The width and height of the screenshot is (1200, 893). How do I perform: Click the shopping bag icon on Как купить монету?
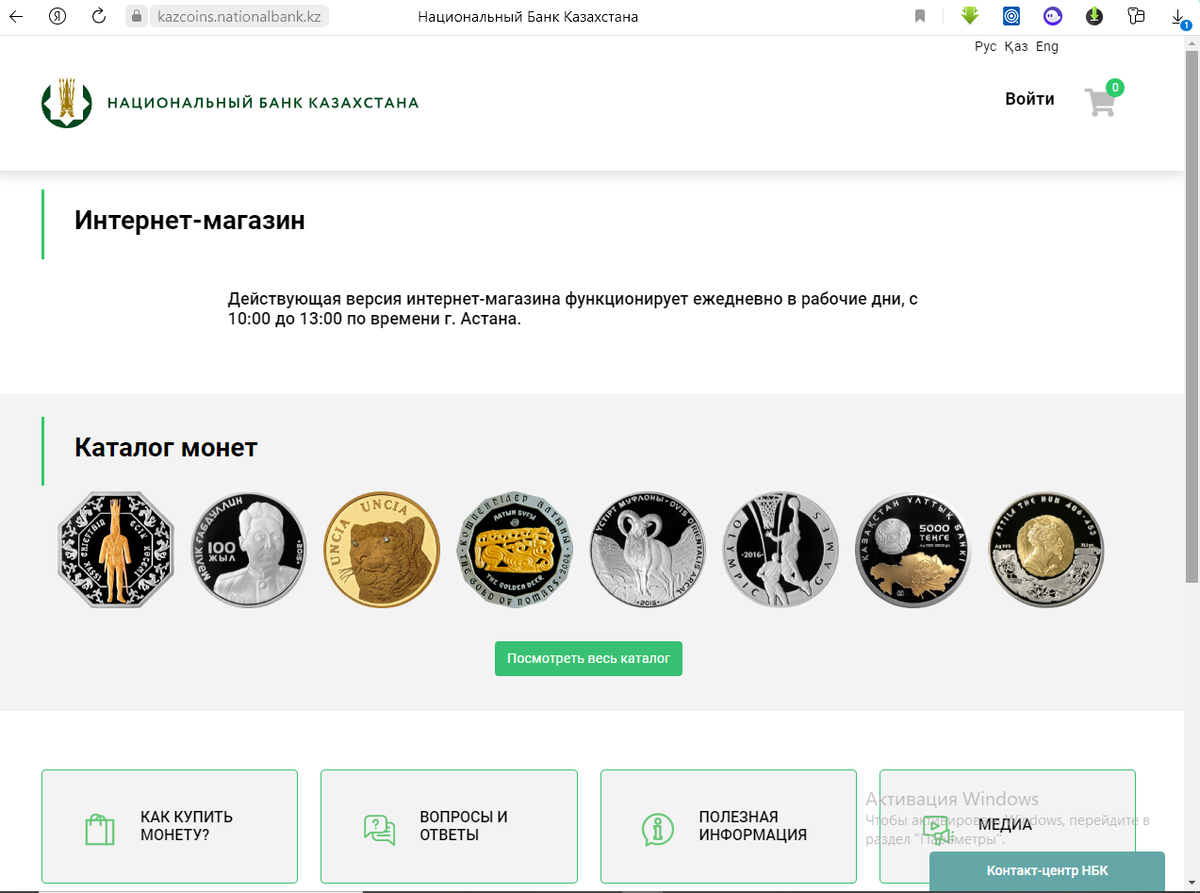99,828
